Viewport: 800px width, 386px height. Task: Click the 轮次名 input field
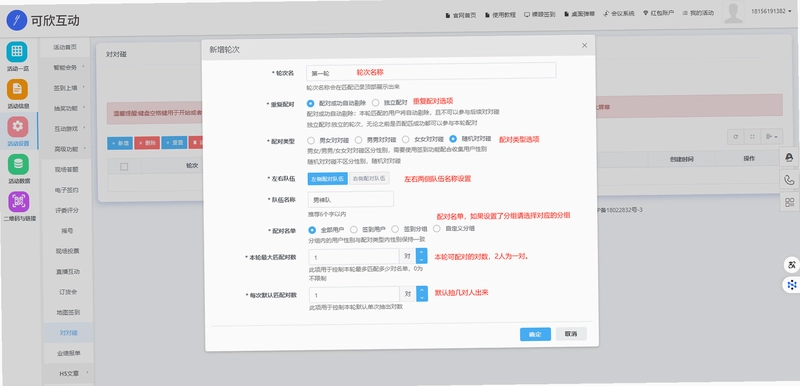pyautogui.click(x=431, y=72)
